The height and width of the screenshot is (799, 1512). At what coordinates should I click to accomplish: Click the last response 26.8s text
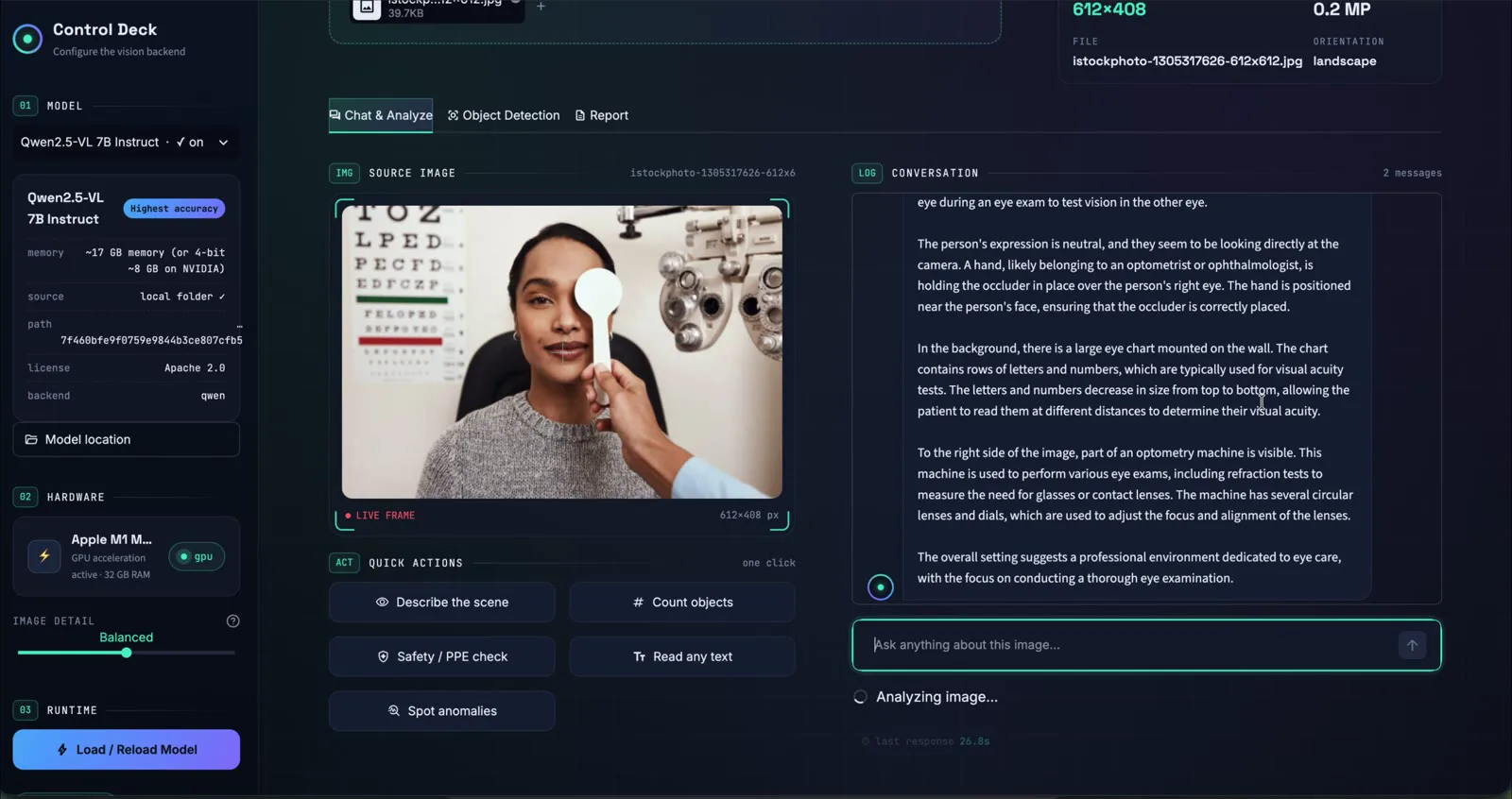tap(926, 741)
